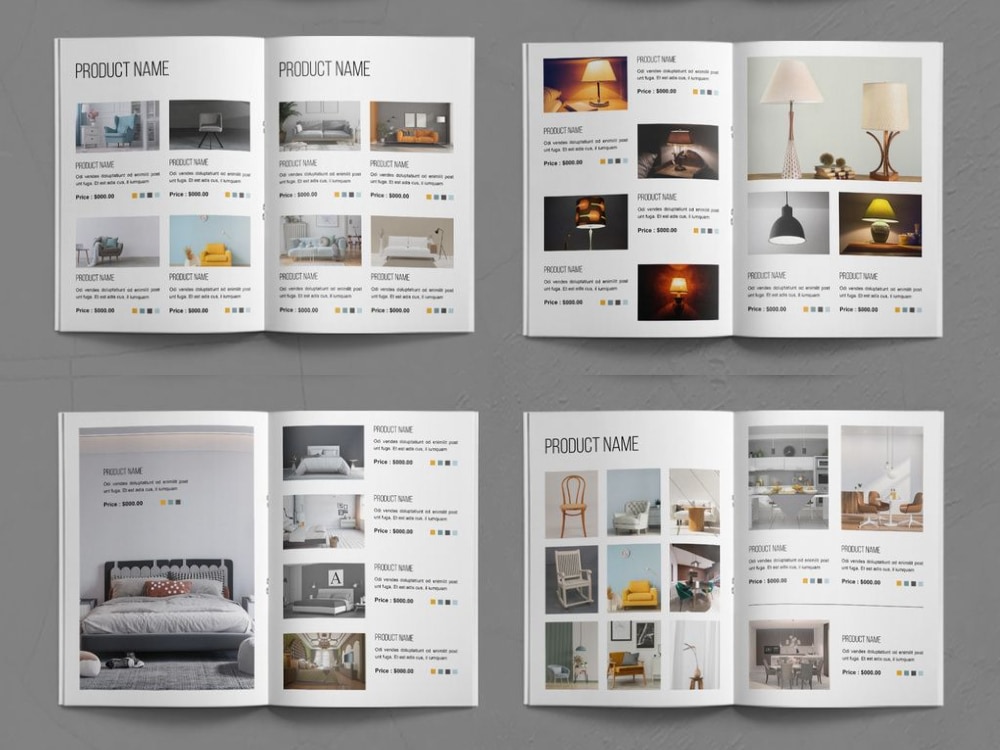Click the grey armchair with teal pillow photo
Image resolution: width=1000 pixels, height=750 pixels.
(x=117, y=241)
